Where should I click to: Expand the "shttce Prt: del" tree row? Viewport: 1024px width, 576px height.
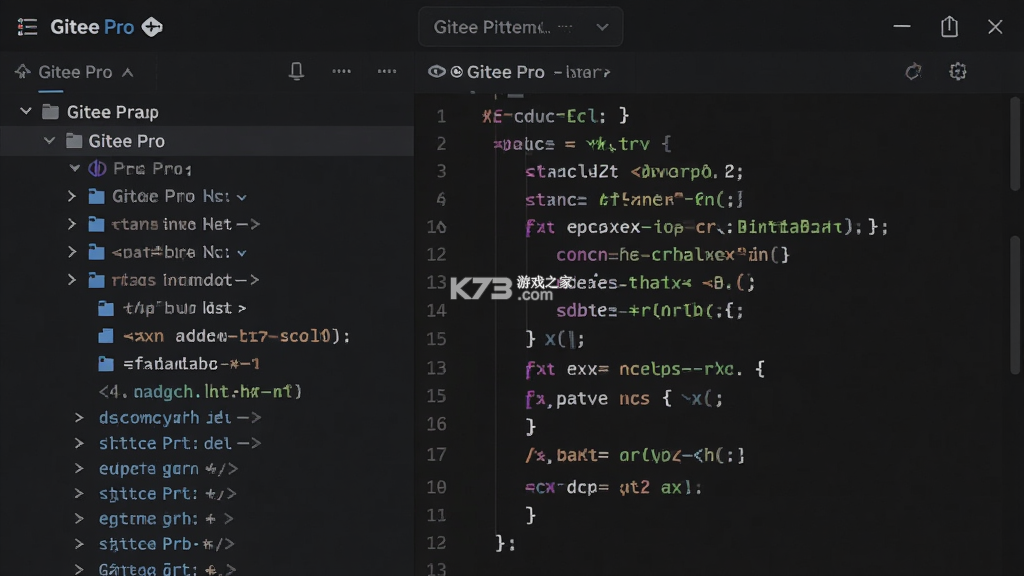pos(79,443)
